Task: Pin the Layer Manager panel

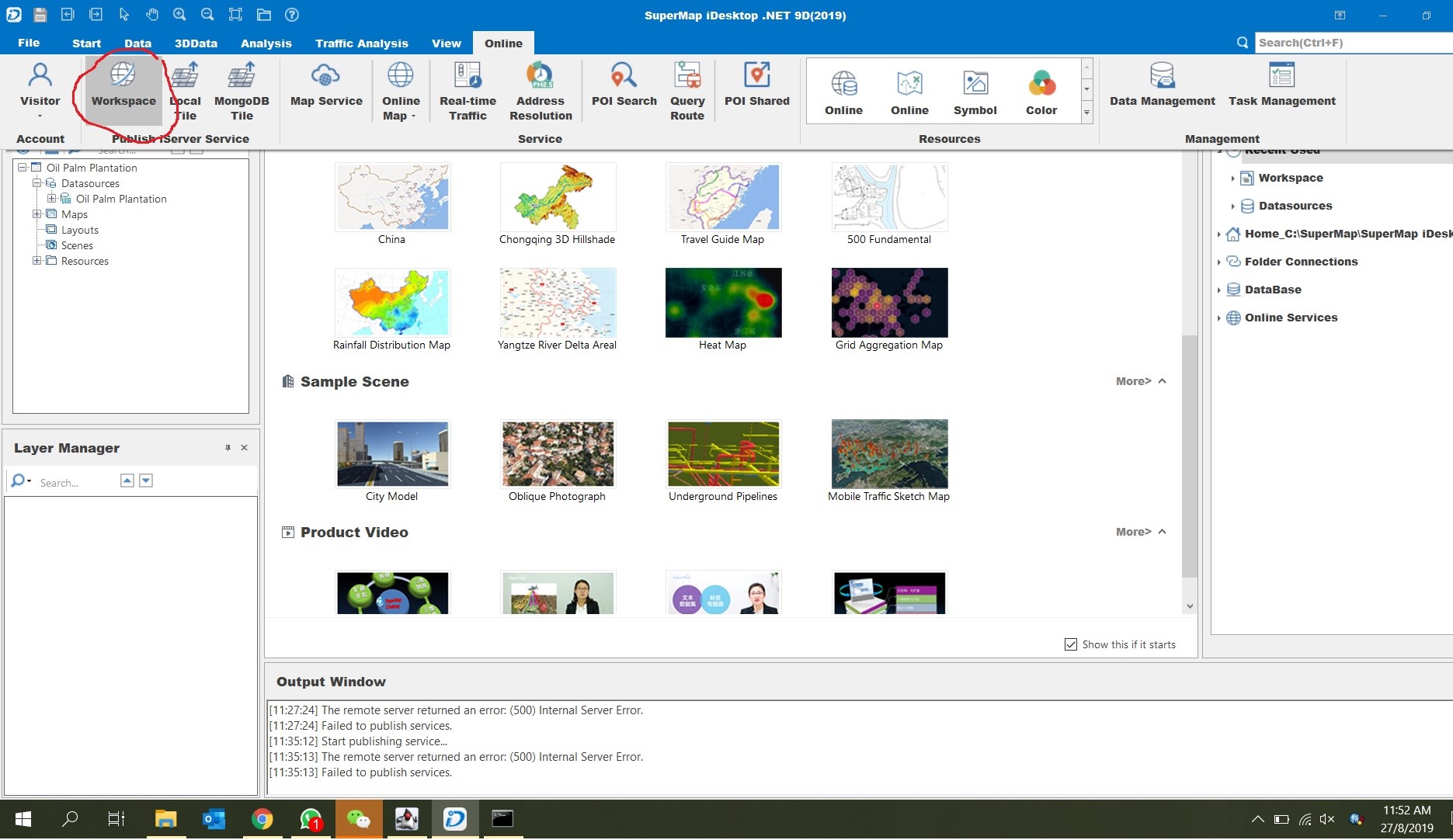Action: pos(228,448)
